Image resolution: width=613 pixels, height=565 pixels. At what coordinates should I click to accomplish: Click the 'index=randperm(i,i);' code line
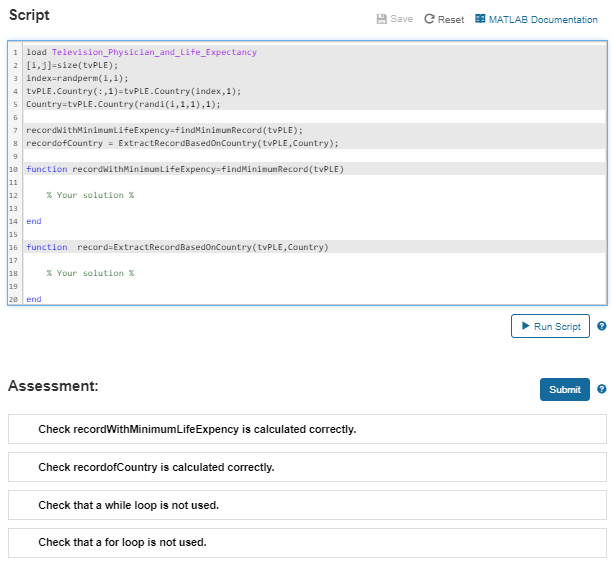point(77,78)
